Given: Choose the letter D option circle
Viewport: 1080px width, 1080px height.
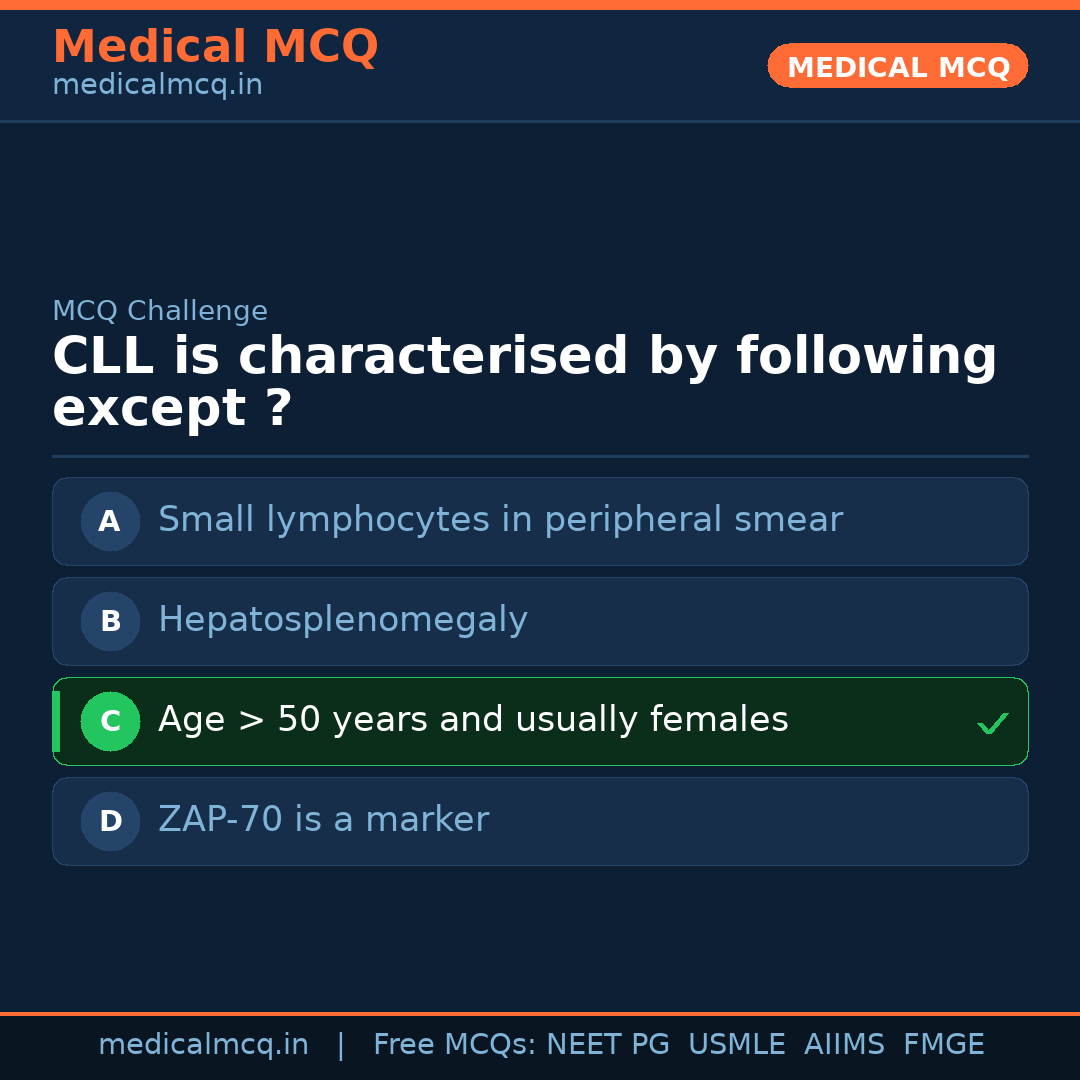Looking at the screenshot, I should [x=110, y=821].
